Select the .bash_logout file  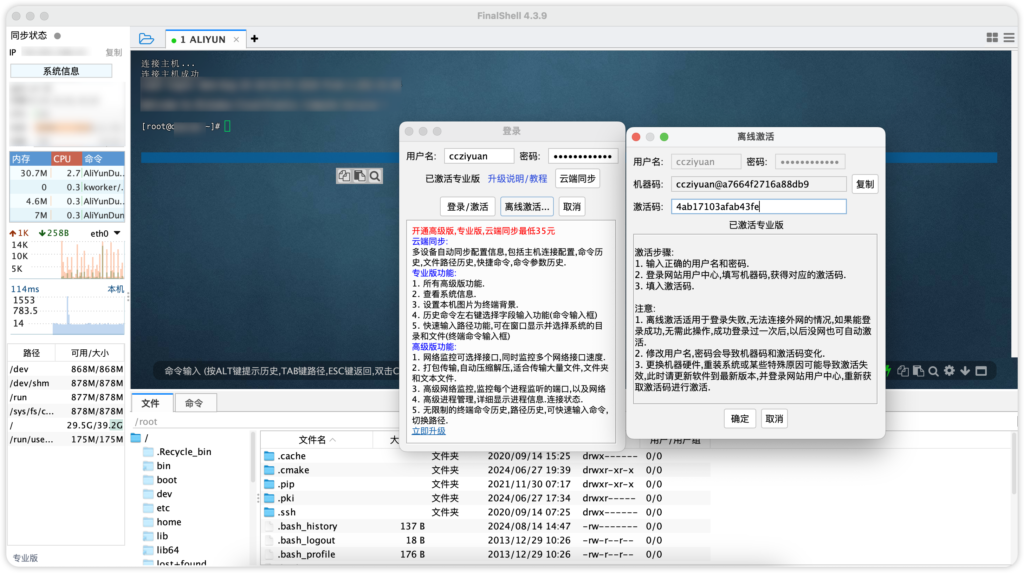pos(487,540)
